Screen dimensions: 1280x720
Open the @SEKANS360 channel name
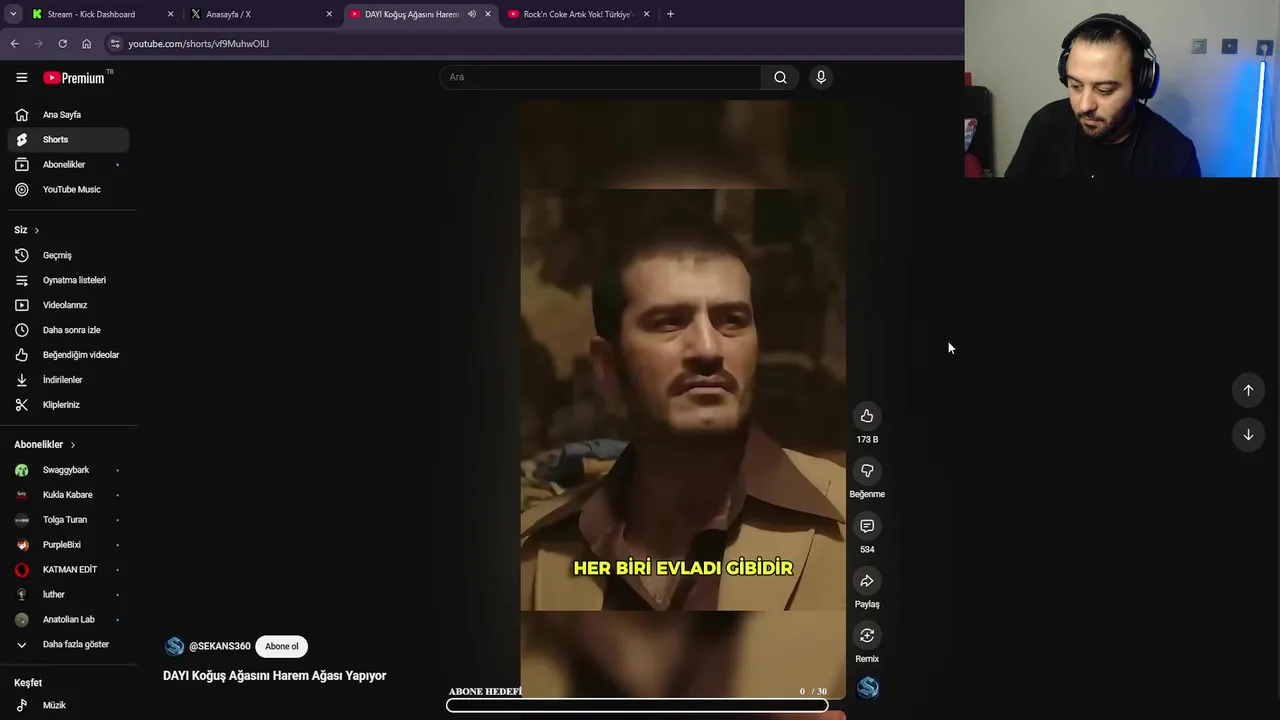pyautogui.click(x=219, y=646)
